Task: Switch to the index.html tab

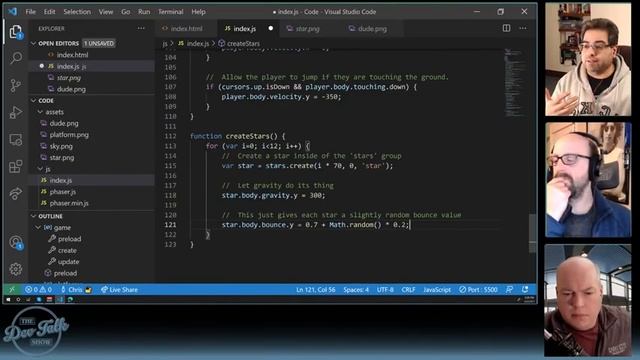Action: (x=186, y=29)
